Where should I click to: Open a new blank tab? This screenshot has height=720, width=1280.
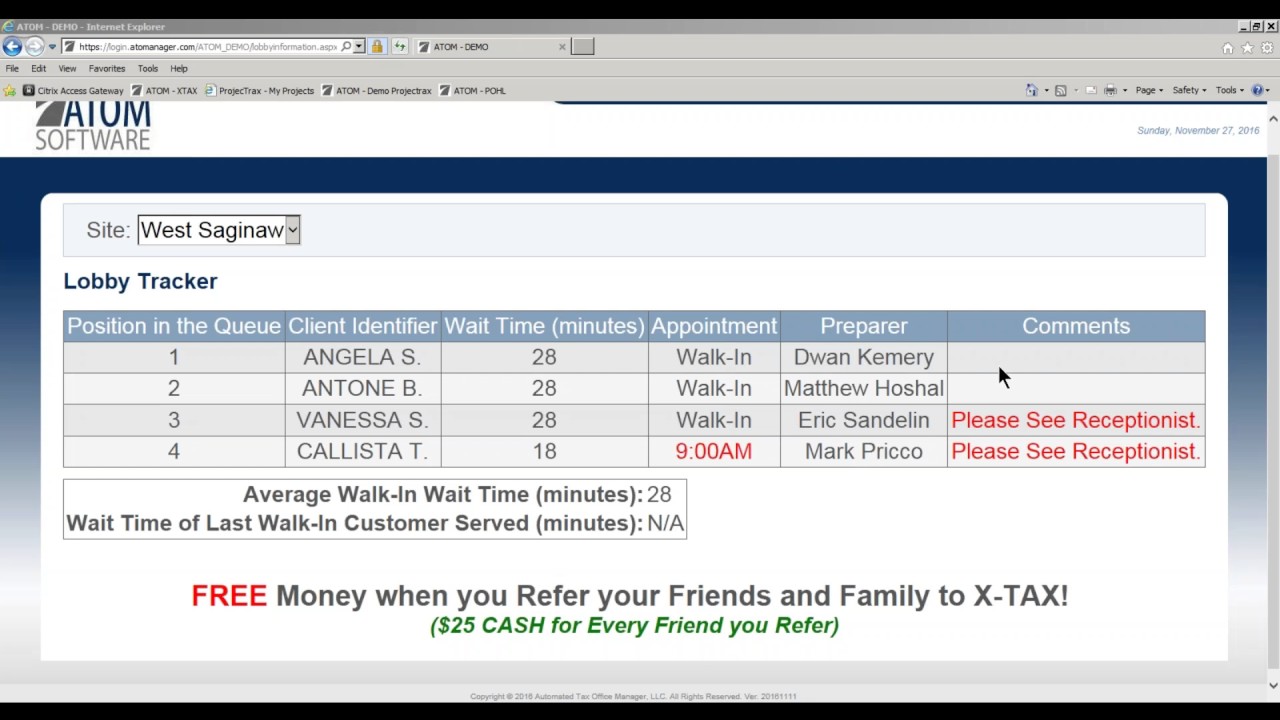[x=583, y=47]
